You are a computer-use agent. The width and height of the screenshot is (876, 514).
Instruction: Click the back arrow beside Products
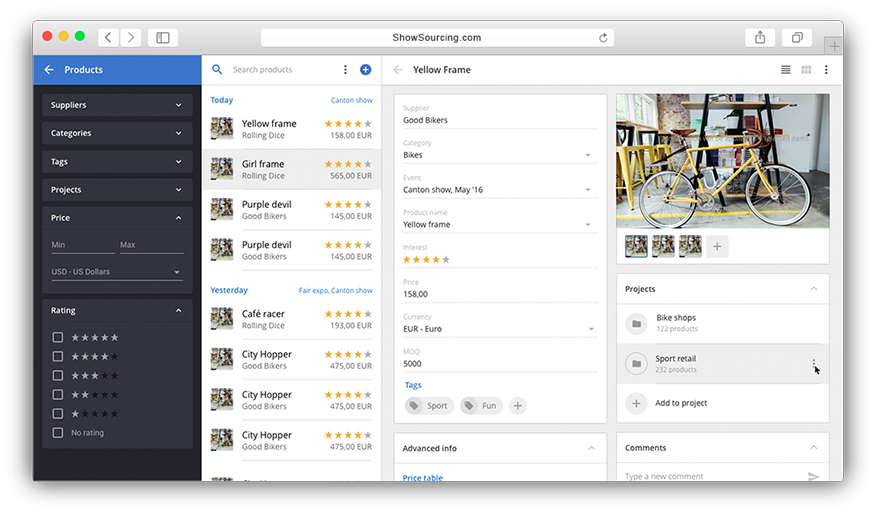point(49,70)
